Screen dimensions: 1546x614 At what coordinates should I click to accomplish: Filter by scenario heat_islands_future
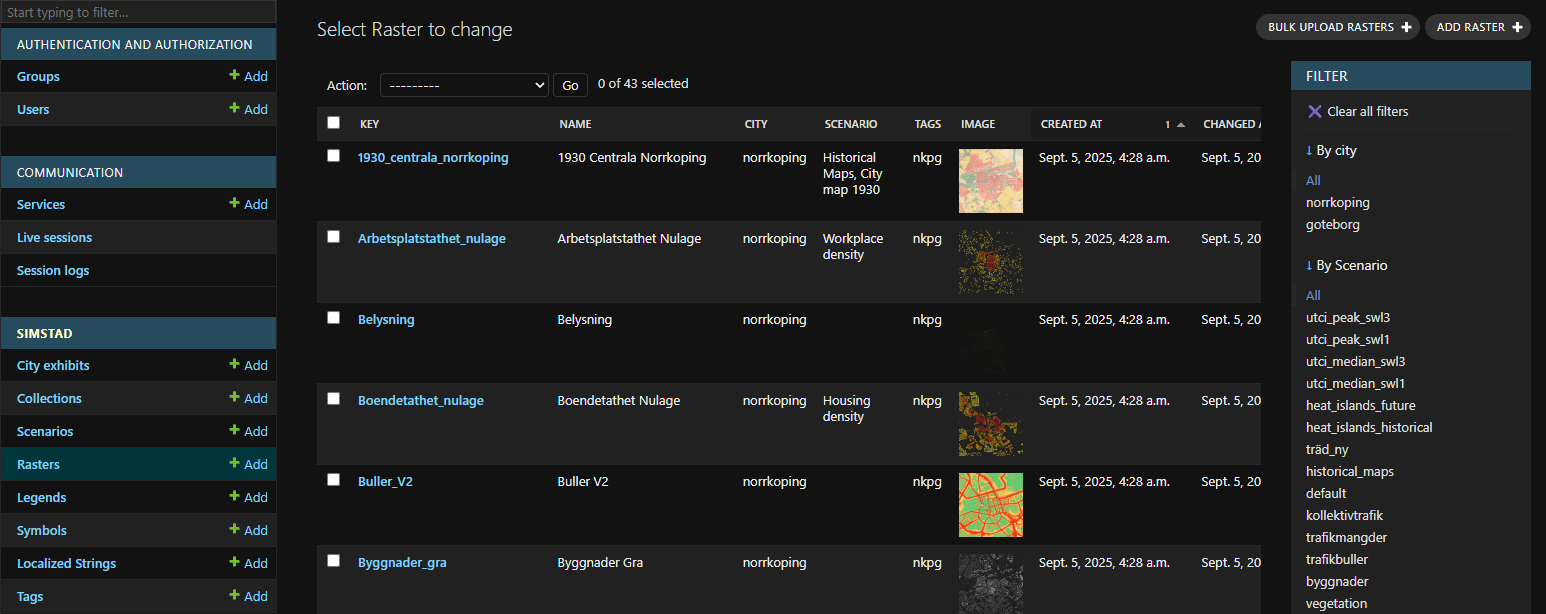(1360, 405)
